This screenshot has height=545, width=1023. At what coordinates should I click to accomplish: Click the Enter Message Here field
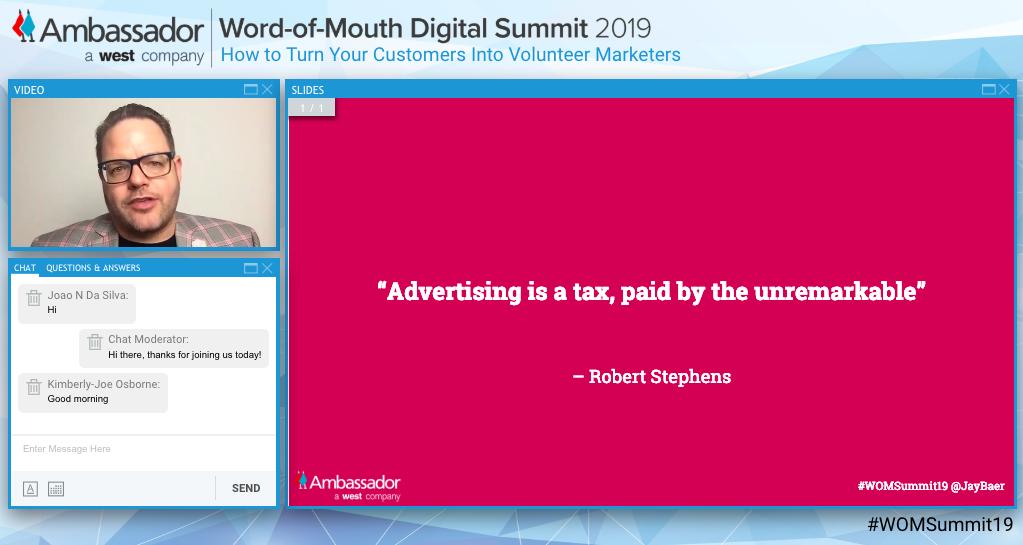tap(143, 449)
